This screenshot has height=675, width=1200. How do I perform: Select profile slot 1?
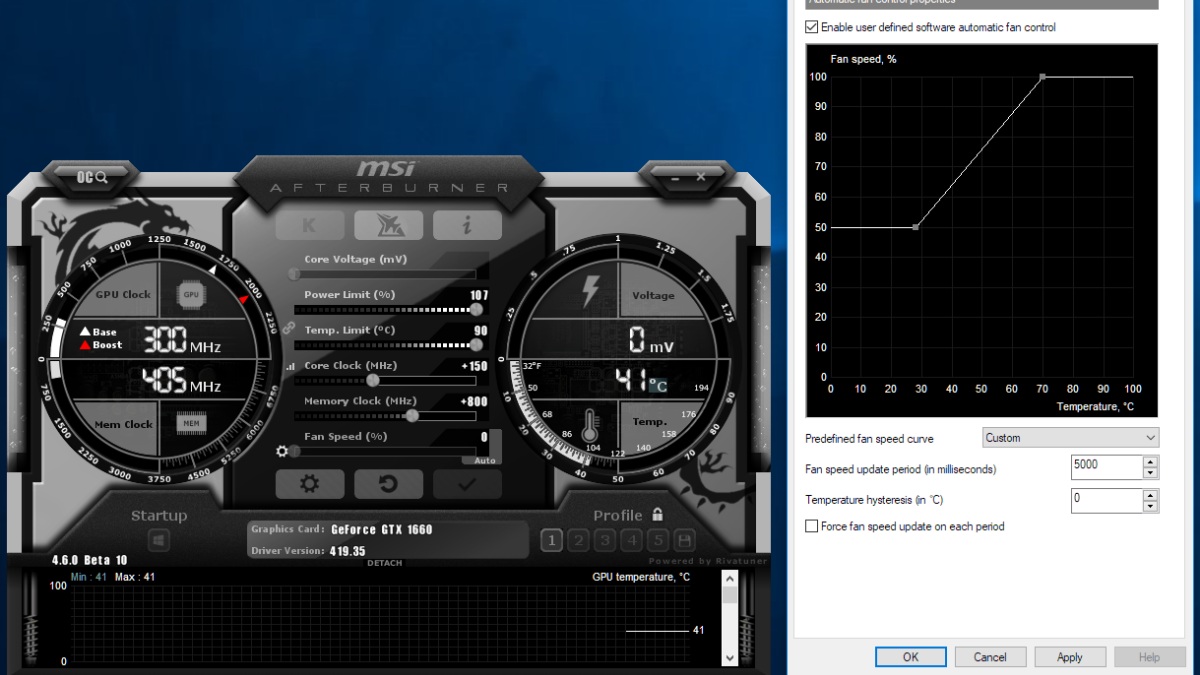pos(551,541)
